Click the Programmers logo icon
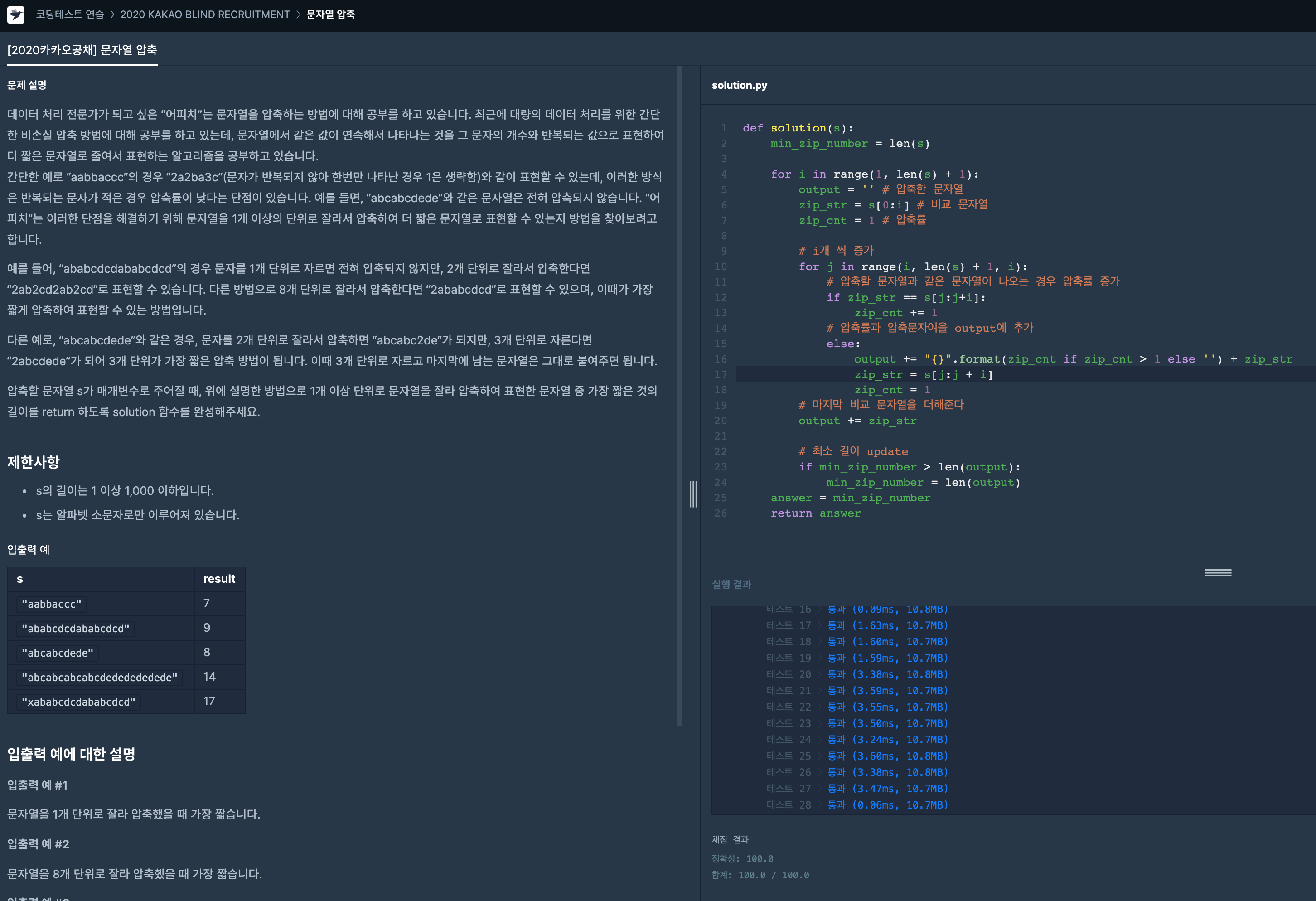The height and width of the screenshot is (901, 1316). (15, 15)
